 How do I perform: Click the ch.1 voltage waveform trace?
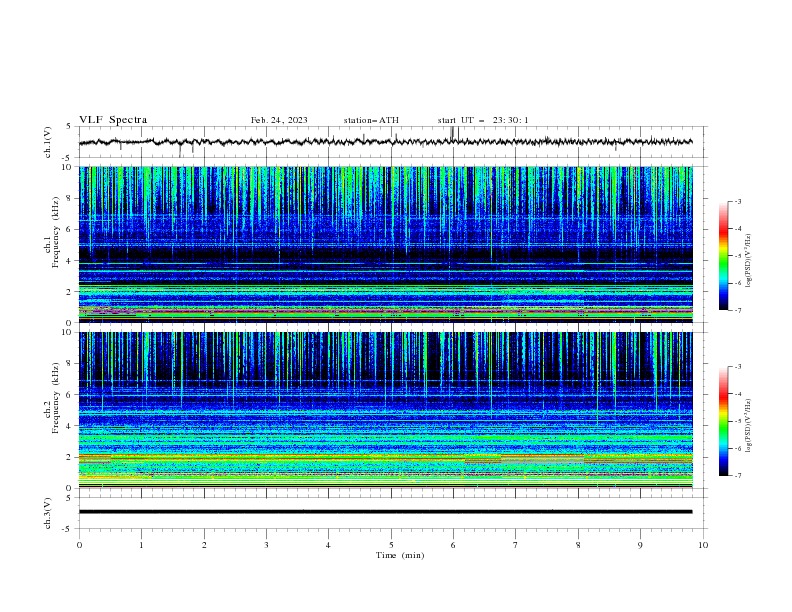click(x=385, y=142)
